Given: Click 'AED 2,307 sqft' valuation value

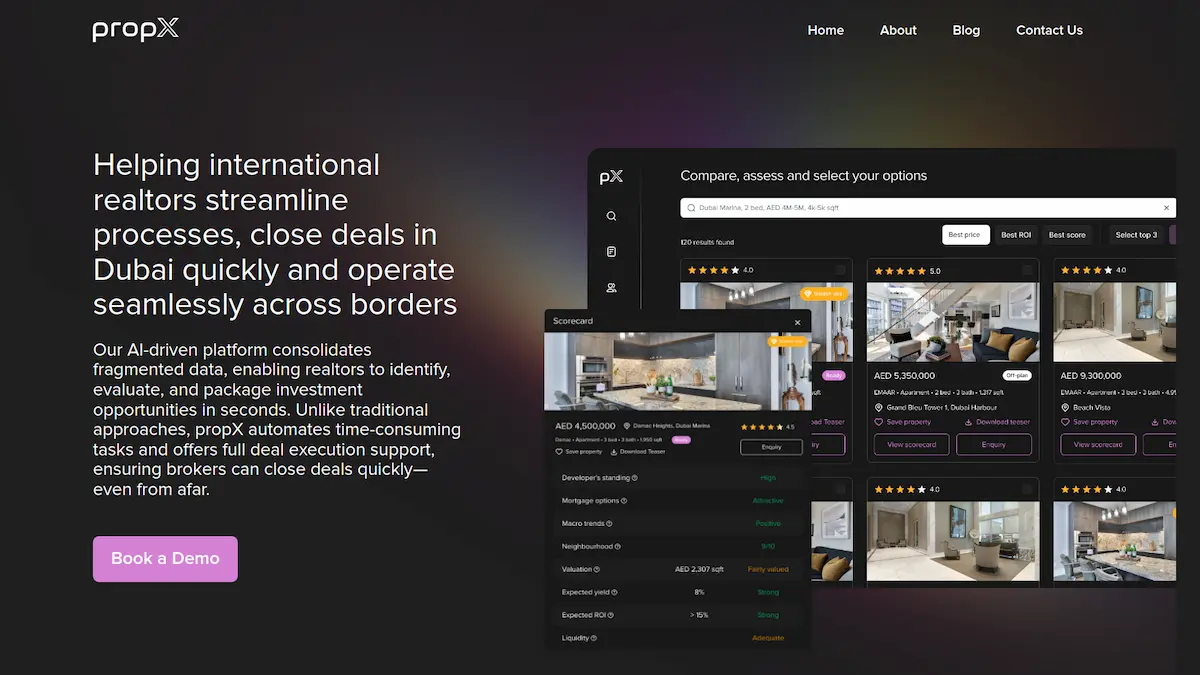Looking at the screenshot, I should (699, 569).
